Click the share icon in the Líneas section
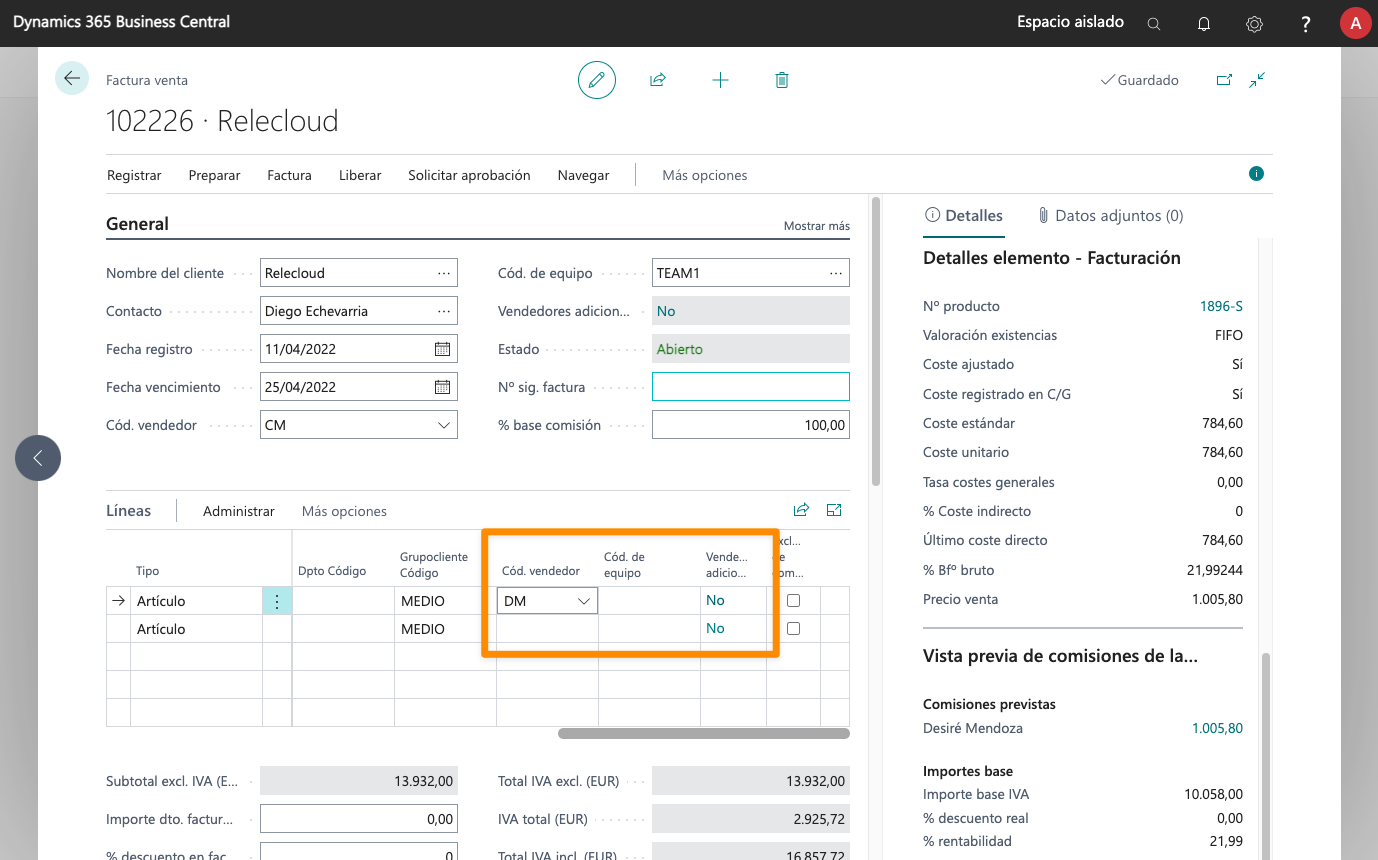This screenshot has width=1378, height=860. click(x=801, y=510)
